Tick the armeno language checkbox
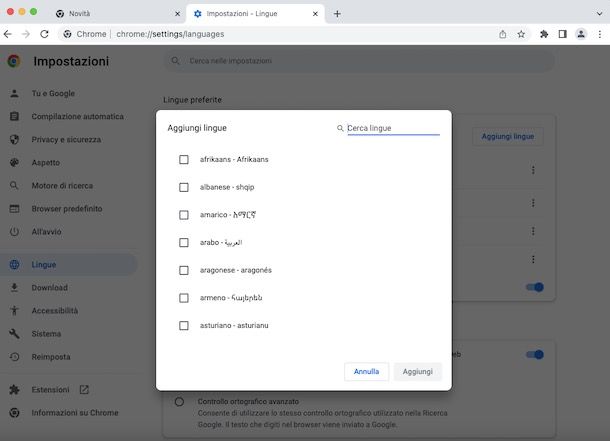The width and height of the screenshot is (610, 441). pos(184,298)
